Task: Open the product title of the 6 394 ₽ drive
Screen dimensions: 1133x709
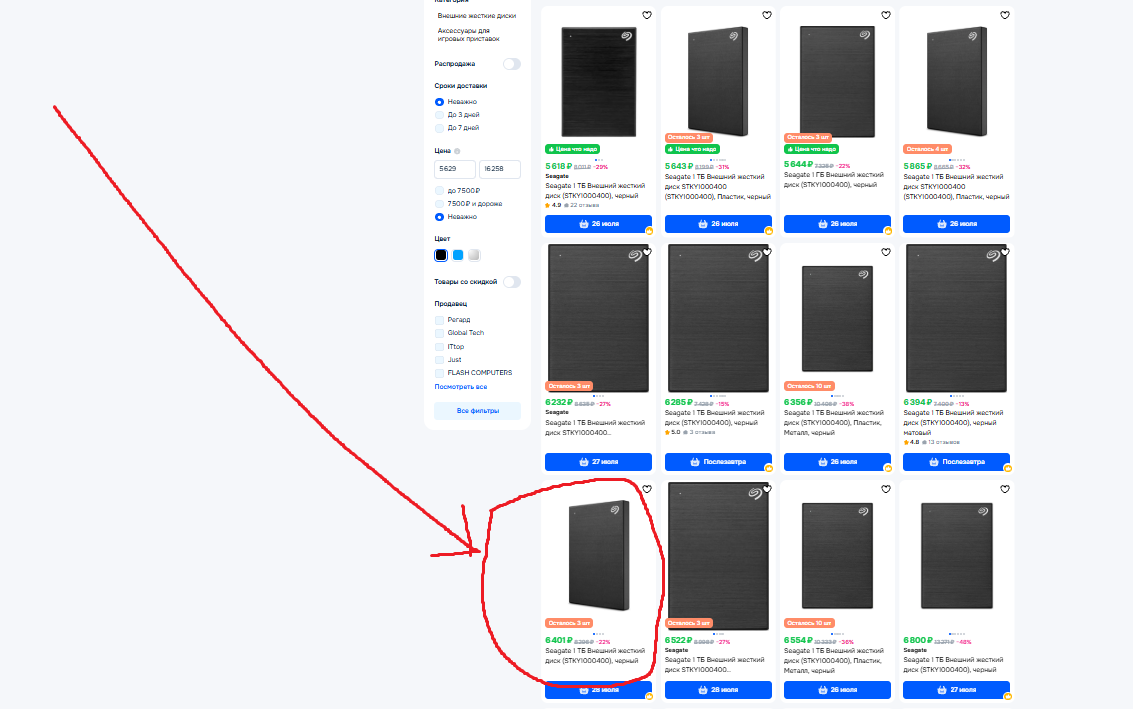Action: [953, 423]
